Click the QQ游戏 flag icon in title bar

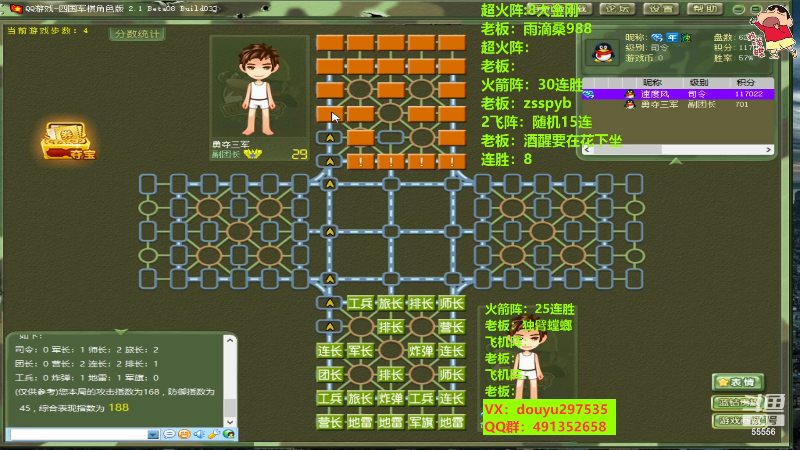(16, 8)
